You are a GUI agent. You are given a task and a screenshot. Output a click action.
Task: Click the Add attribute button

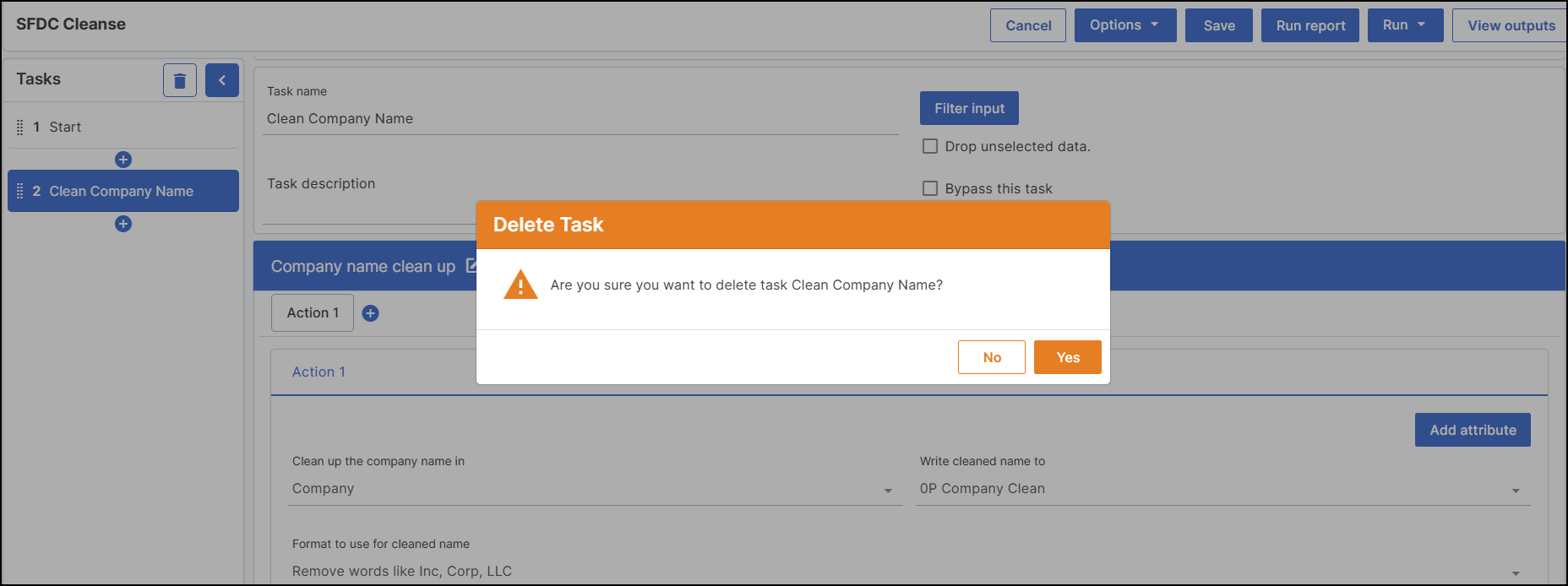(x=1472, y=429)
